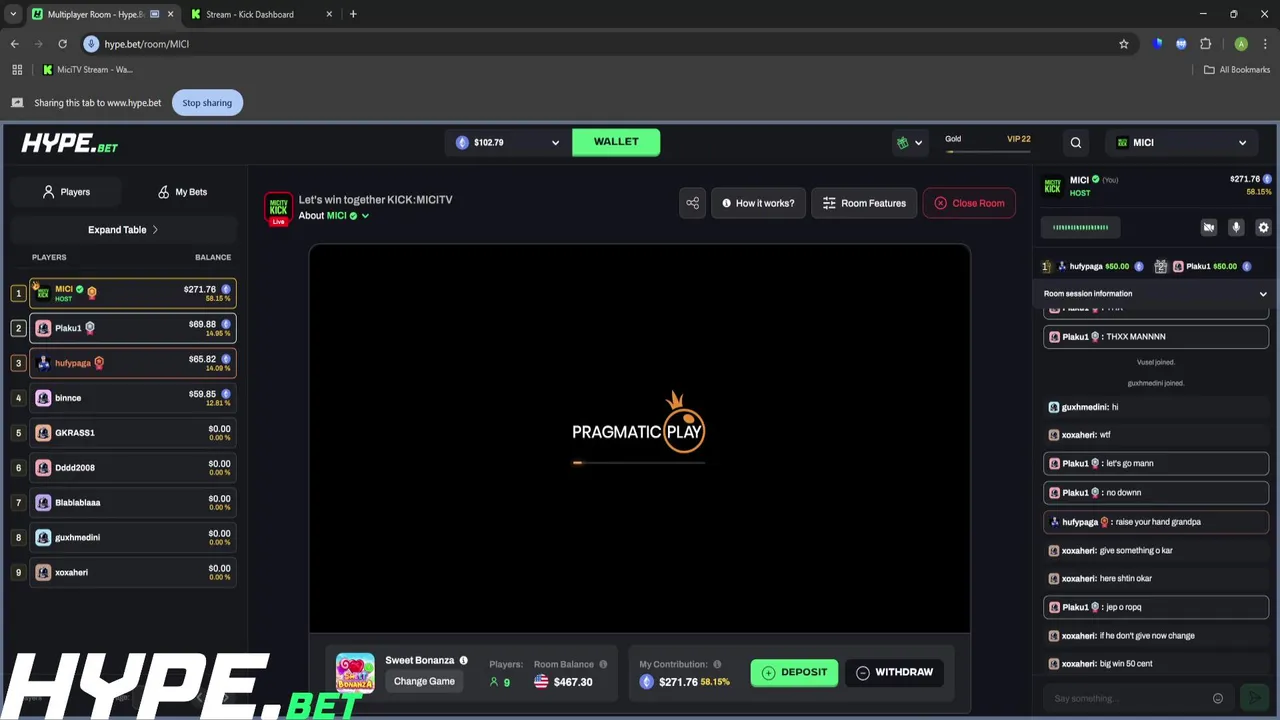Open the site search magnifier icon
This screenshot has height=720, width=1280.
click(1076, 143)
